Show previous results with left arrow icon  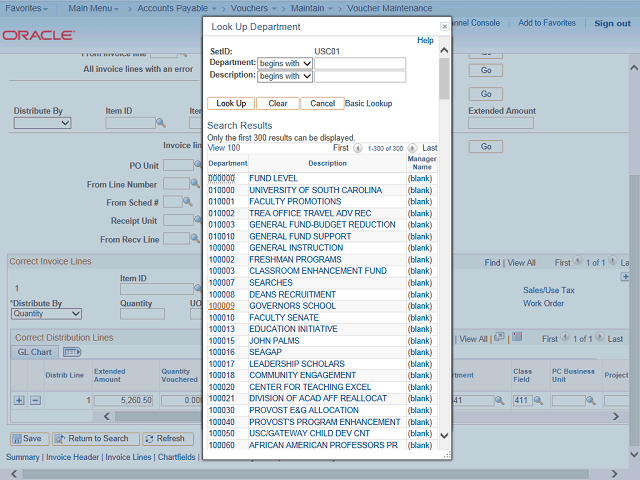(358, 148)
